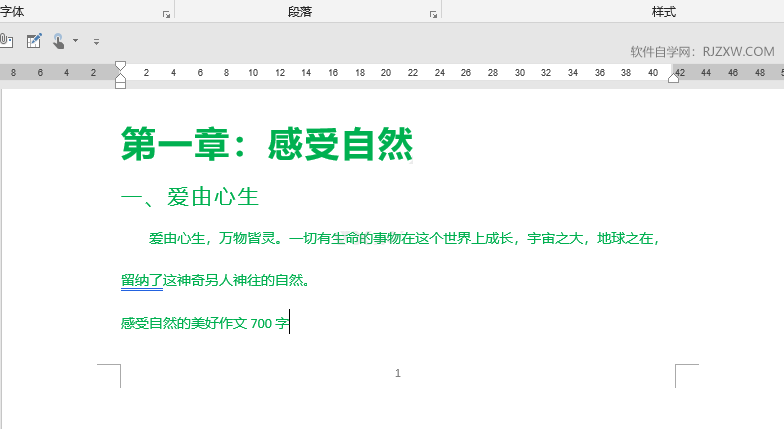The width and height of the screenshot is (784, 429).
Task: Click the draw table icon with pencil
Action: pos(34,41)
